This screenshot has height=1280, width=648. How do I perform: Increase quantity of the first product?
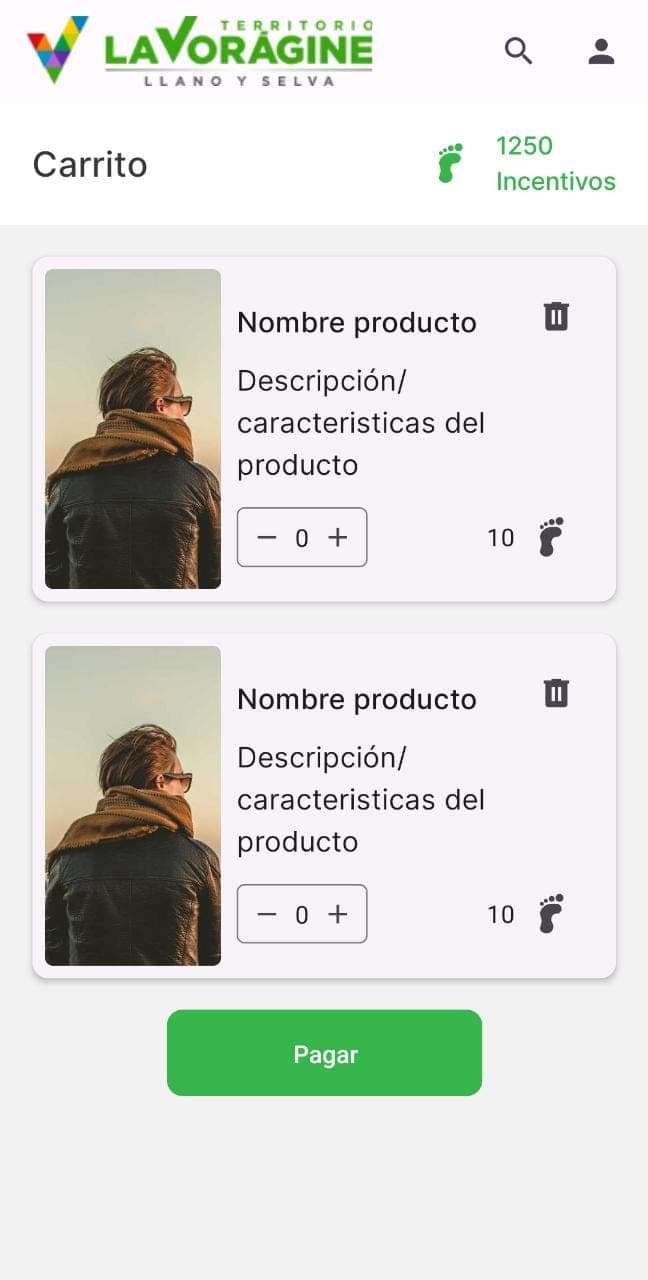(x=338, y=537)
